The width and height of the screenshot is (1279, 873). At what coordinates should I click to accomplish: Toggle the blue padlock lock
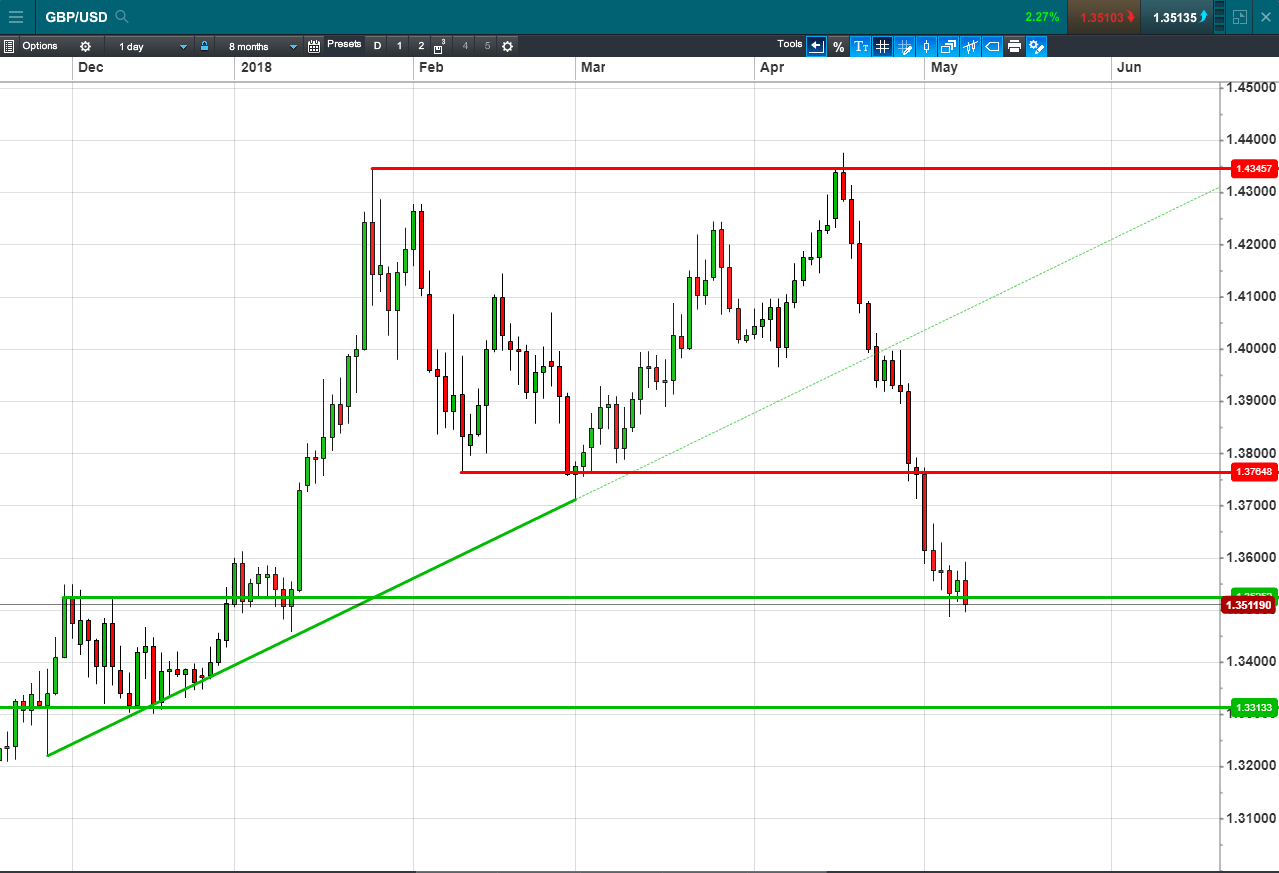205,46
